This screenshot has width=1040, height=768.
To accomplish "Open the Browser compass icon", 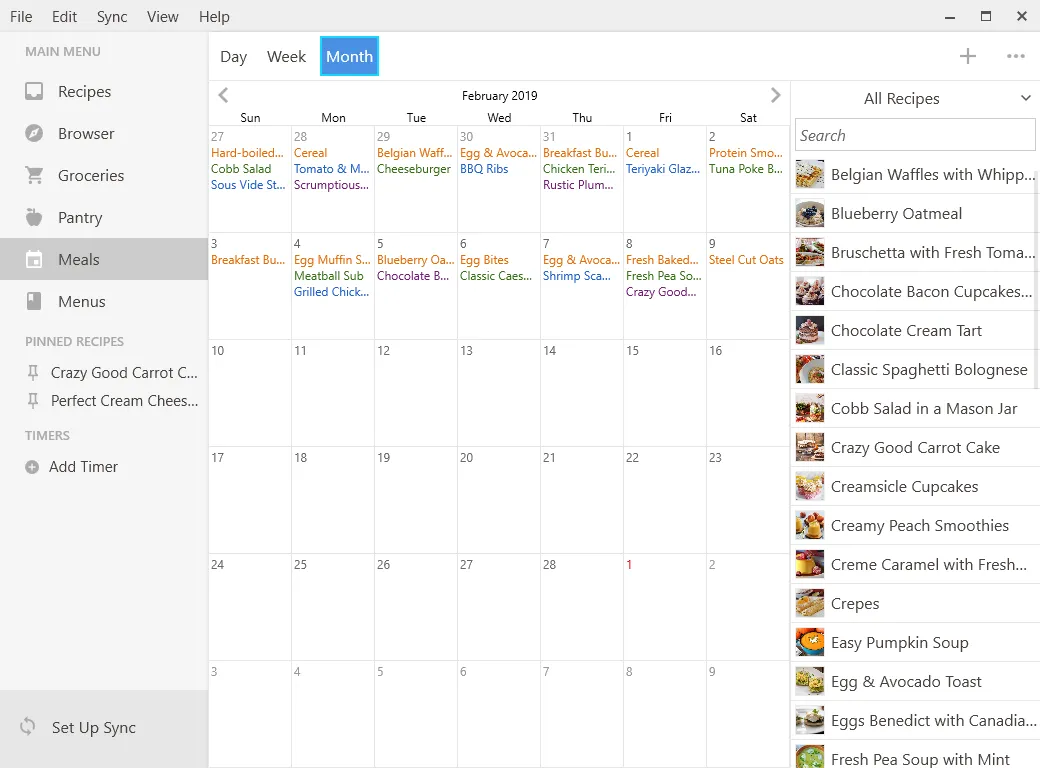I will pos(34,134).
